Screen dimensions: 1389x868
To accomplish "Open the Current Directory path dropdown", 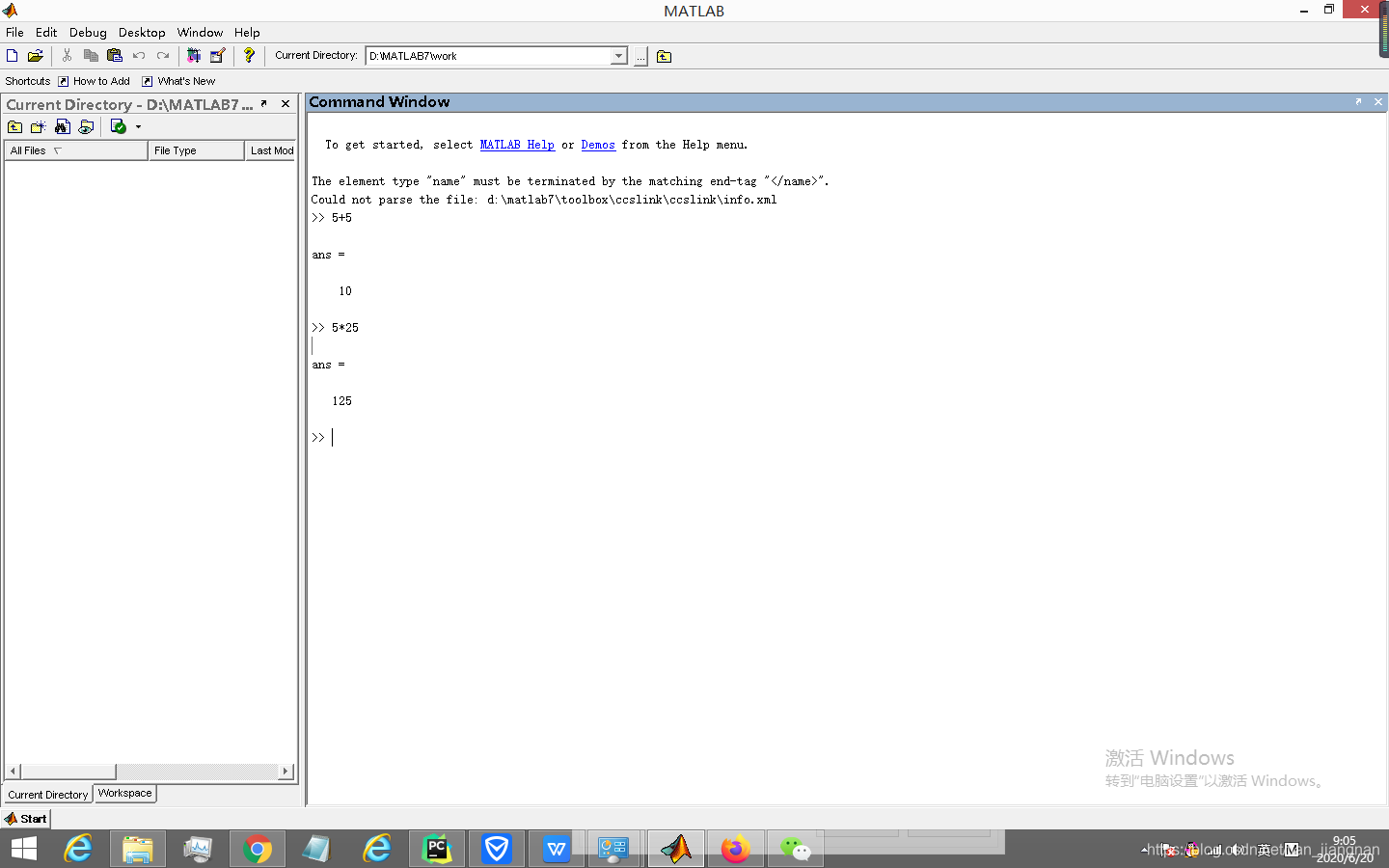I will tap(619, 56).
